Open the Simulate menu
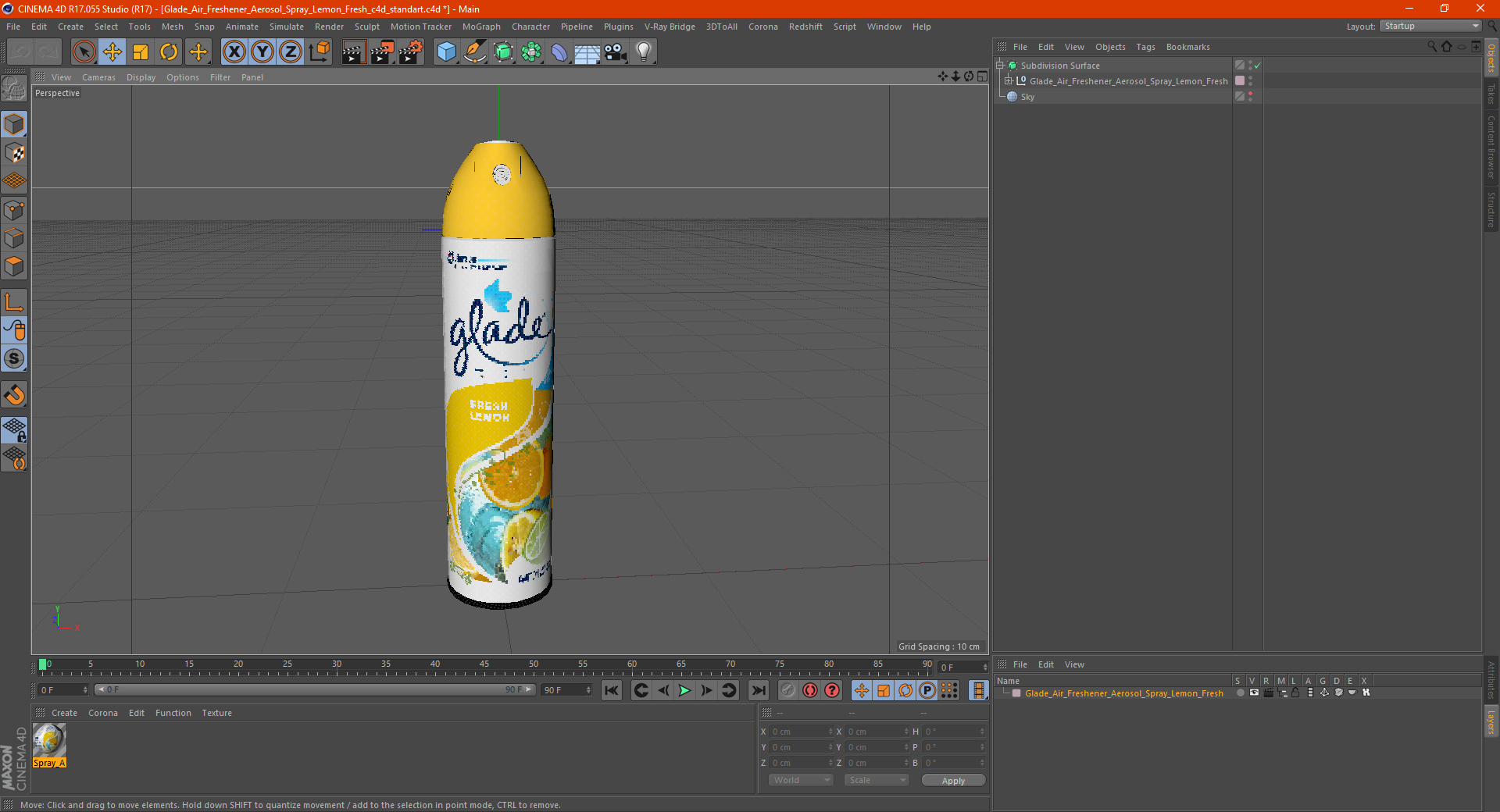Image resolution: width=1500 pixels, height=812 pixels. point(287,27)
